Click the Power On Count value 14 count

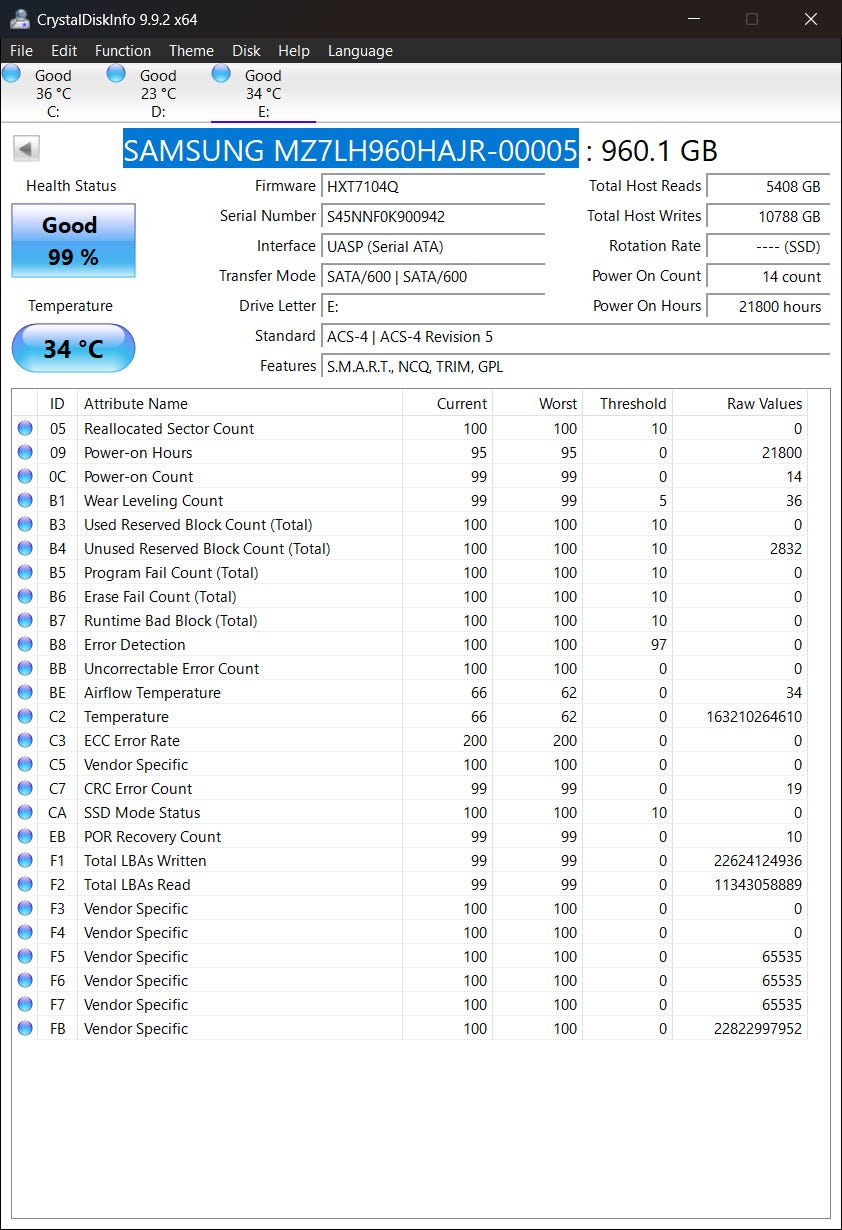pyautogui.click(x=768, y=277)
